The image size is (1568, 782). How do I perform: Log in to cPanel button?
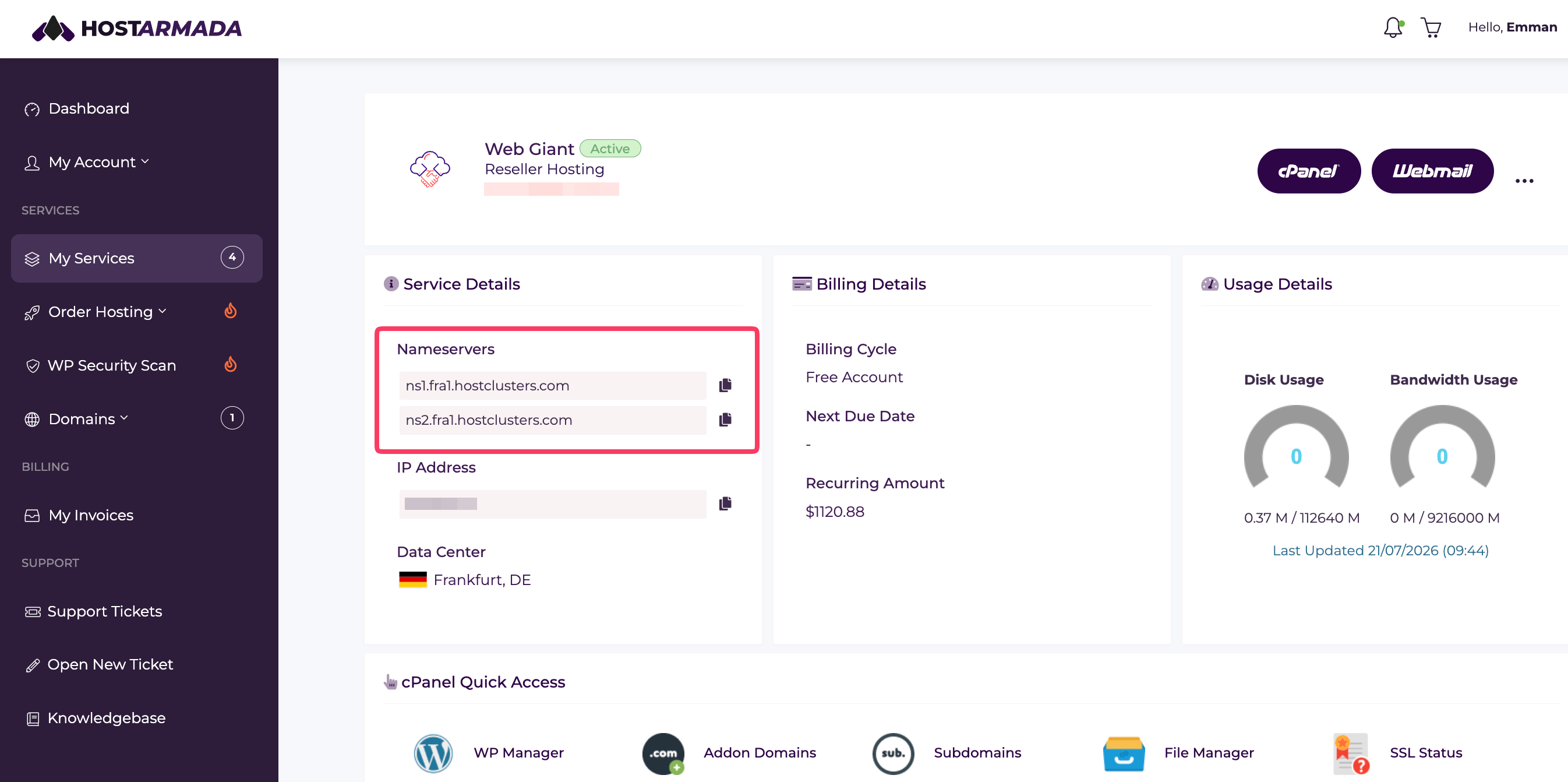[x=1309, y=171]
